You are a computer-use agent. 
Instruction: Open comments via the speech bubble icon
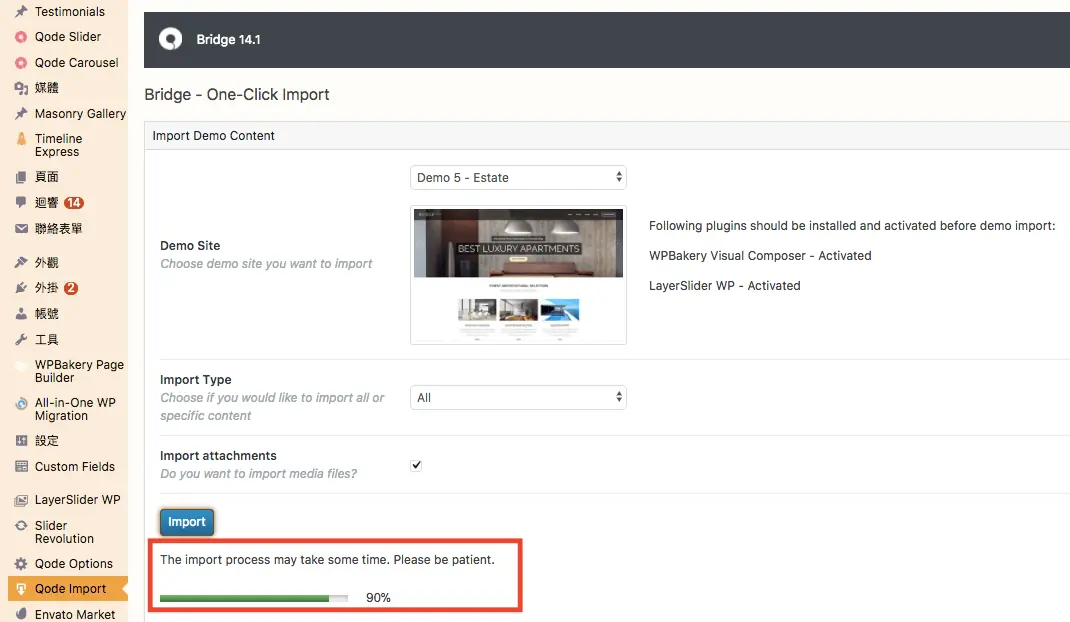(21, 202)
